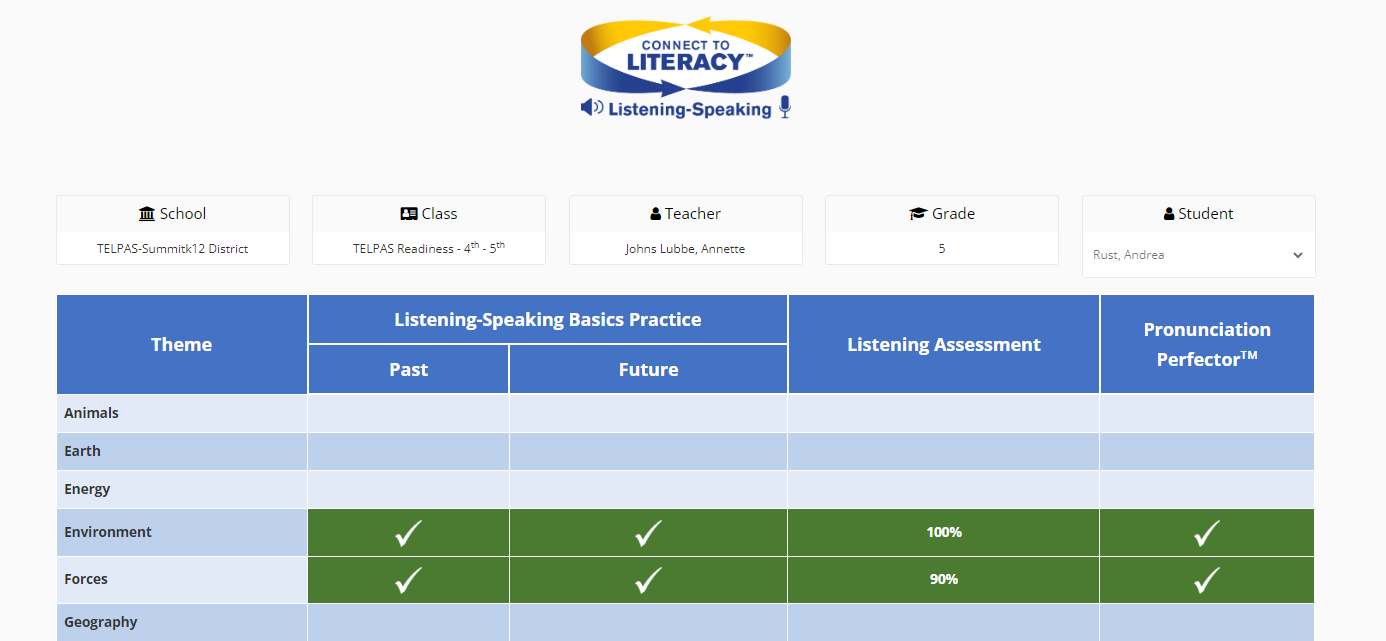Click the Connect to Literacy logo
Image resolution: width=1386 pixels, height=641 pixels.
pos(686,68)
